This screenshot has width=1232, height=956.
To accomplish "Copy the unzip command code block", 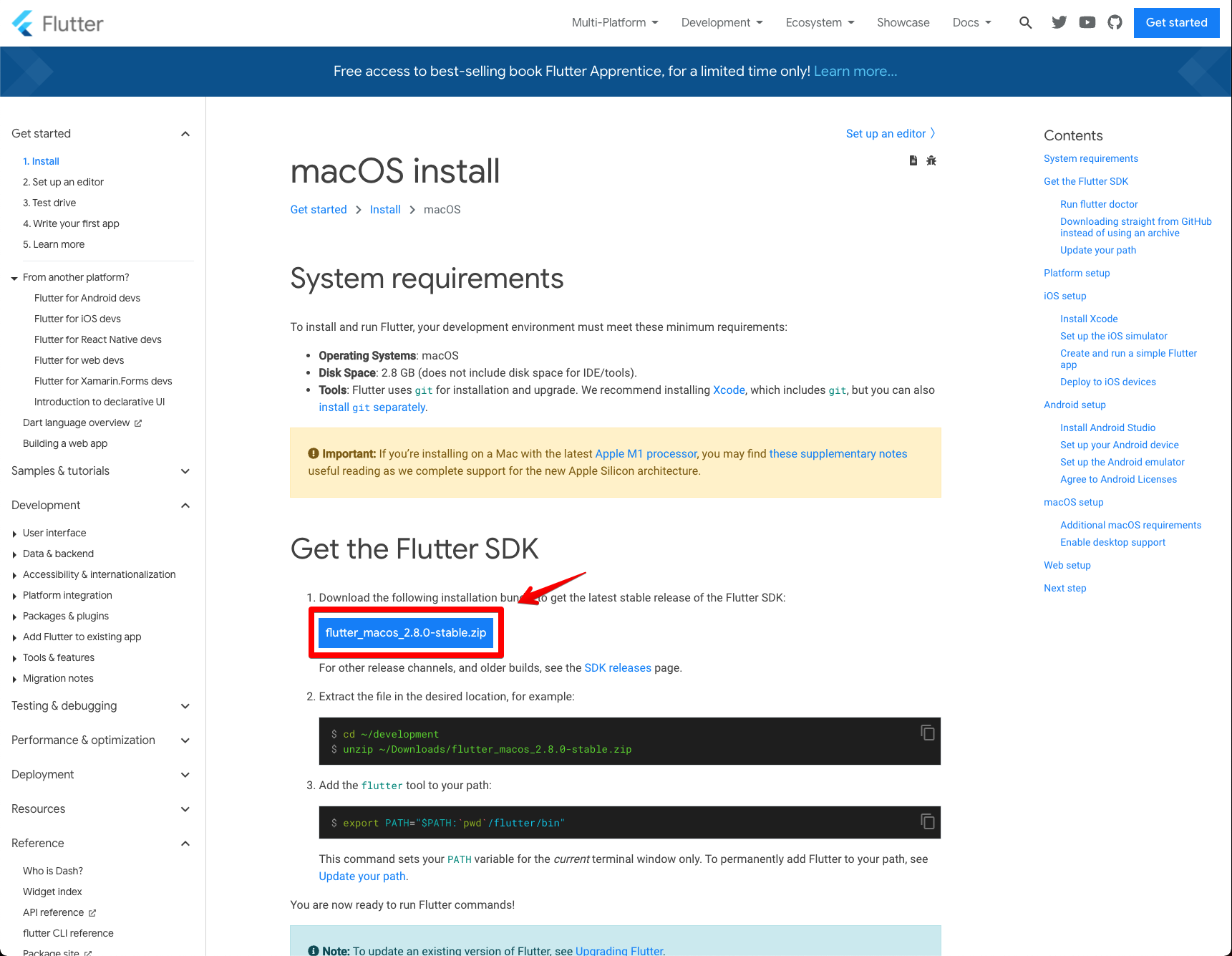I will coord(928,733).
